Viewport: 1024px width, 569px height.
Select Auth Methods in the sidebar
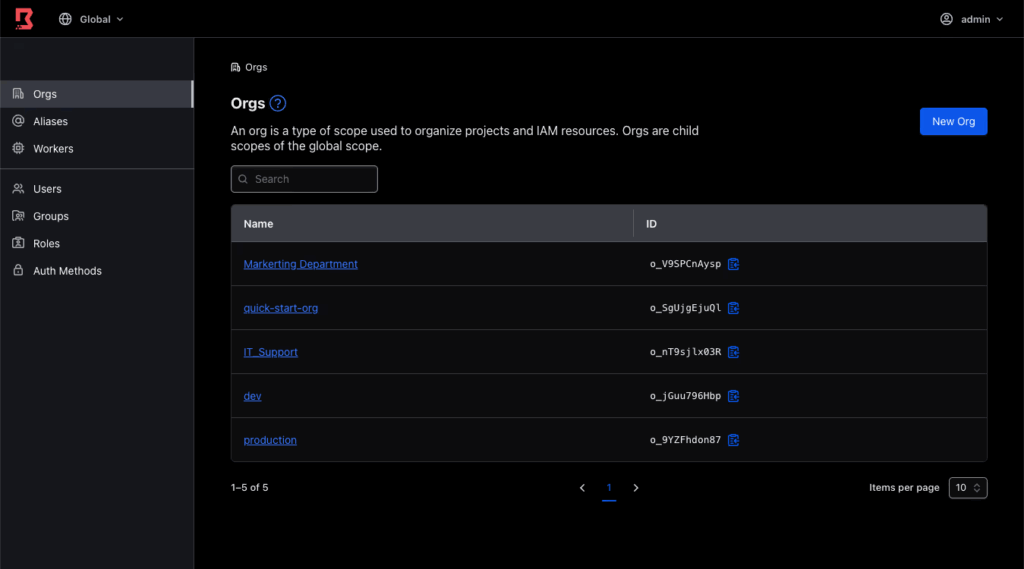point(67,270)
